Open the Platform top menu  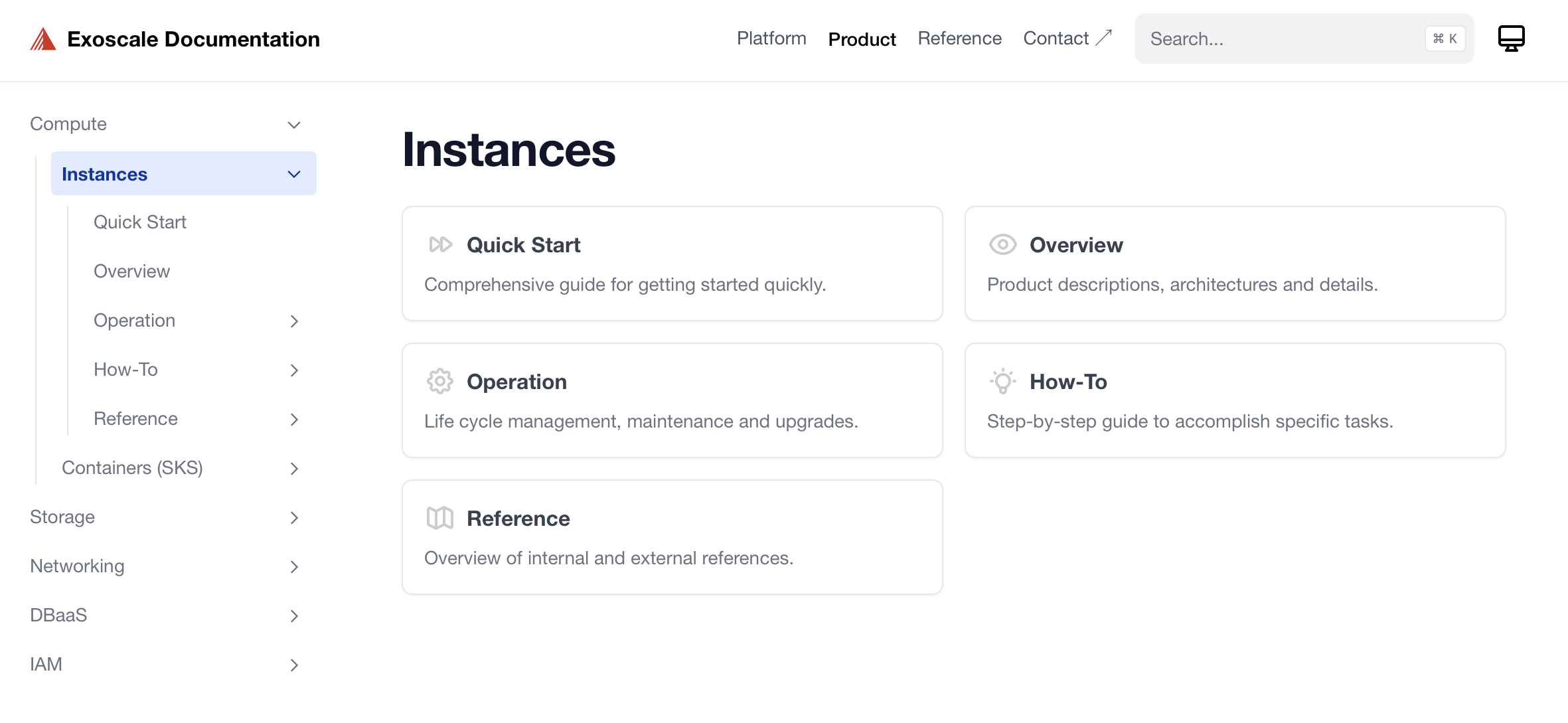771,39
